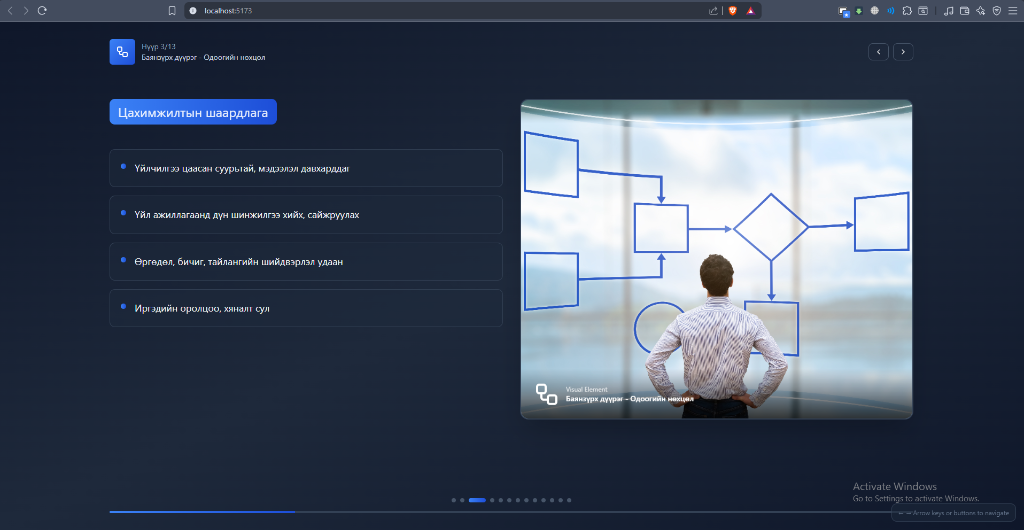This screenshot has width=1024, height=530.
Task: Open the browser extensions puzzle icon
Action: click(x=906, y=10)
